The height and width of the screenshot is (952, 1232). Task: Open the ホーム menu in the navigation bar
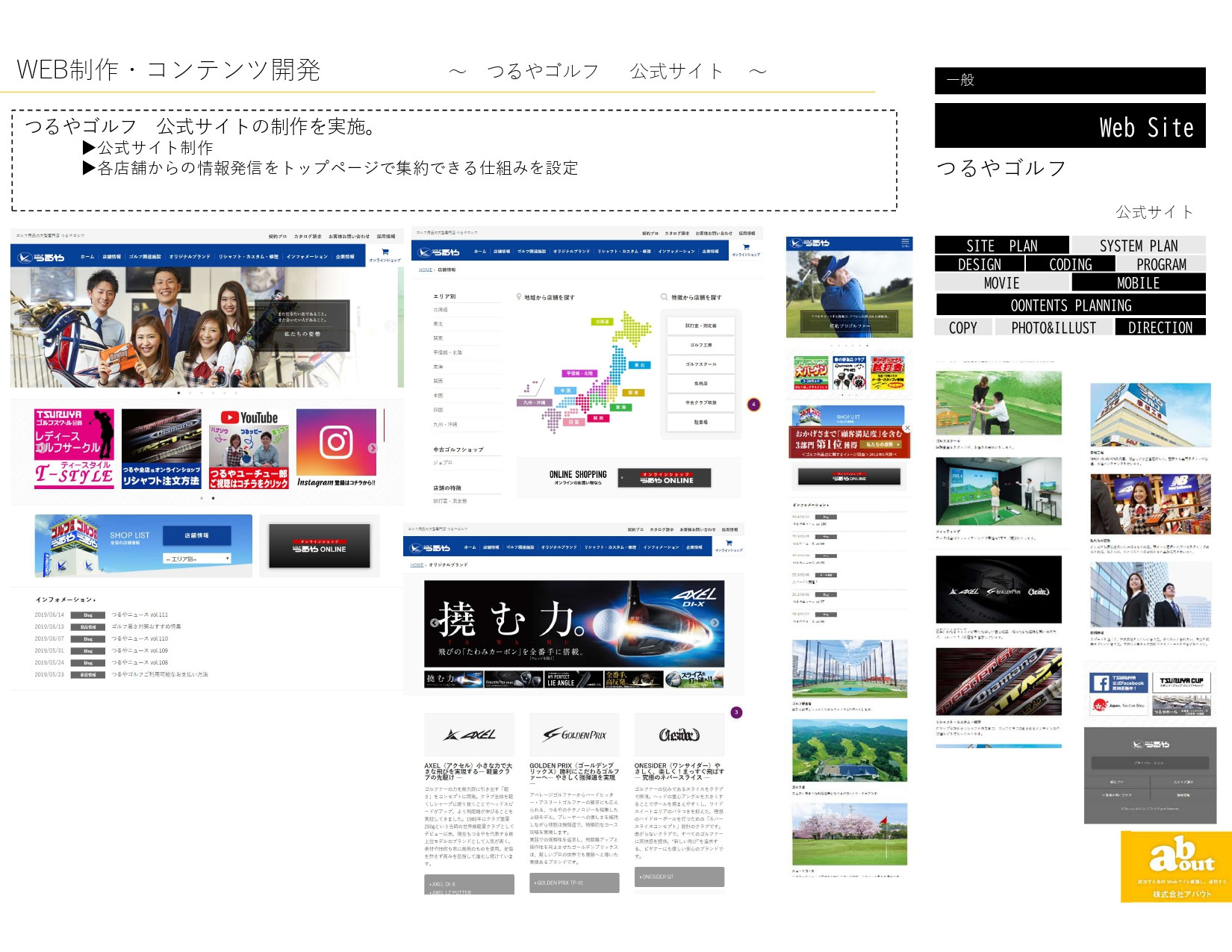[87, 258]
